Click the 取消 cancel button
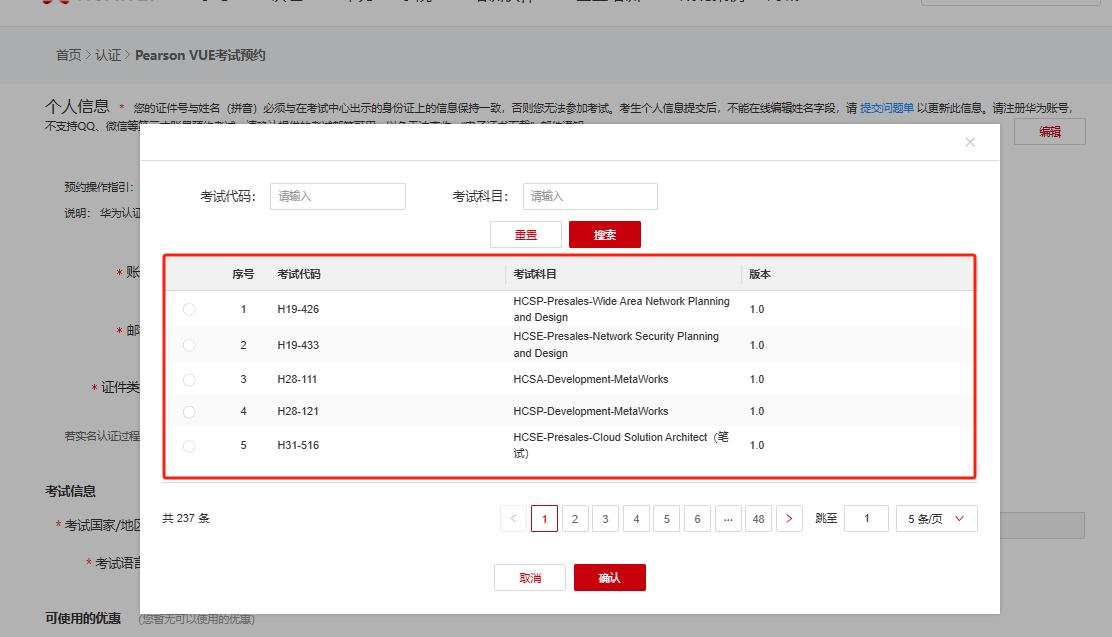Image resolution: width=1112 pixels, height=637 pixels. (x=530, y=577)
